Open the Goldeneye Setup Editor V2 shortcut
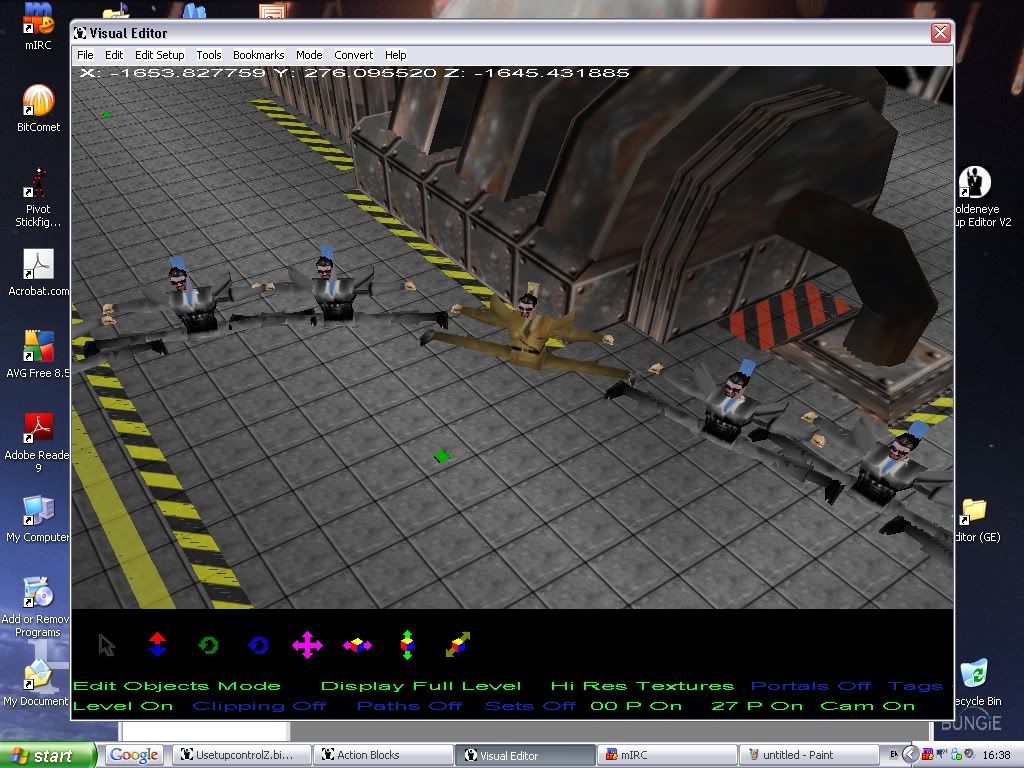1024x768 pixels. [982, 196]
